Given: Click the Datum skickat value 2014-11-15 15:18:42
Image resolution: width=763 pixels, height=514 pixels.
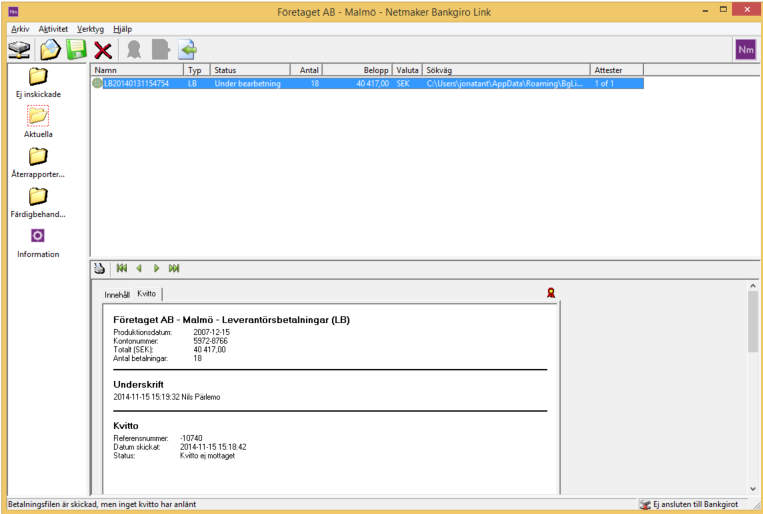Looking at the screenshot, I should point(213,447).
